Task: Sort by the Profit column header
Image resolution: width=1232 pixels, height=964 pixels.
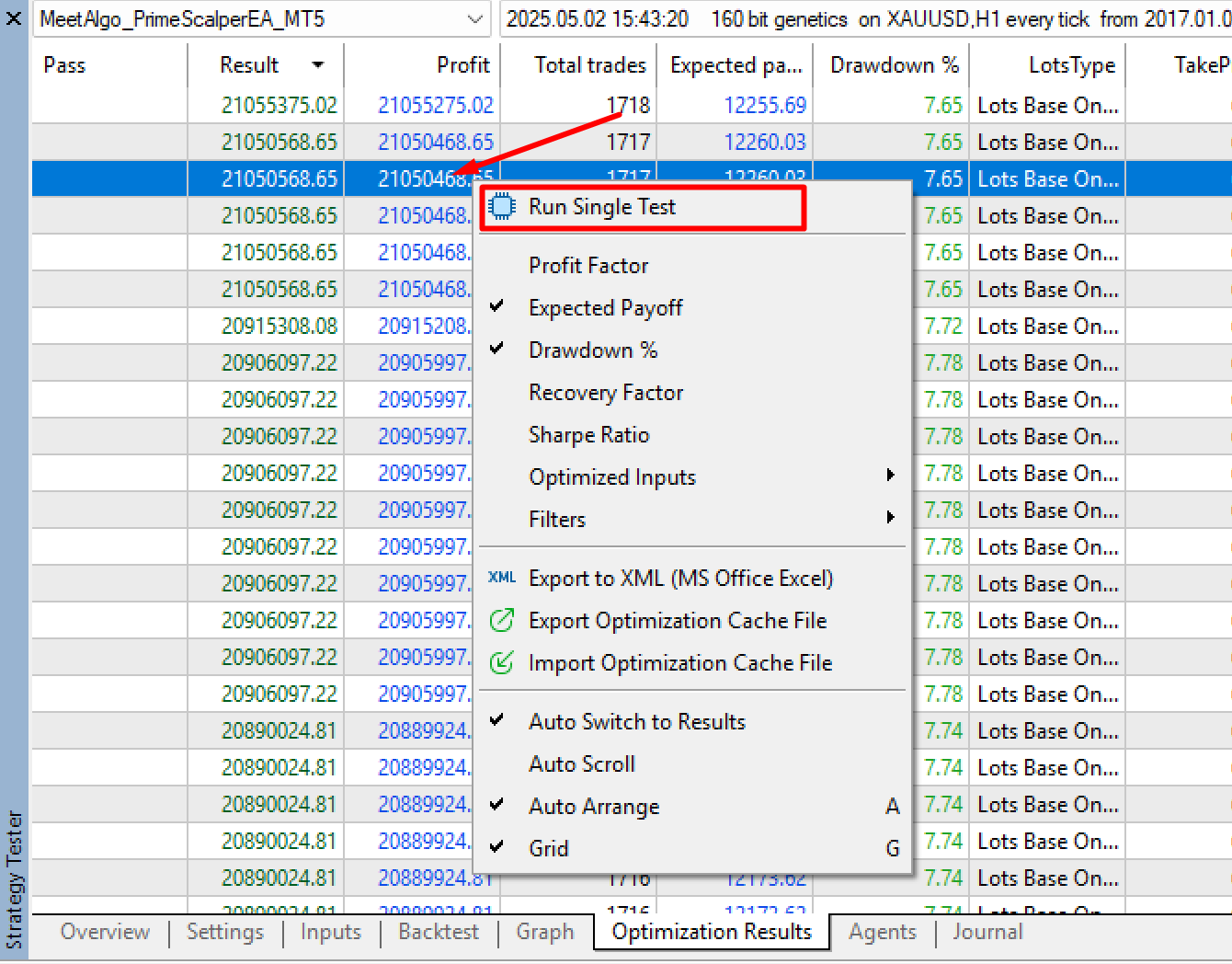Action: click(422, 65)
